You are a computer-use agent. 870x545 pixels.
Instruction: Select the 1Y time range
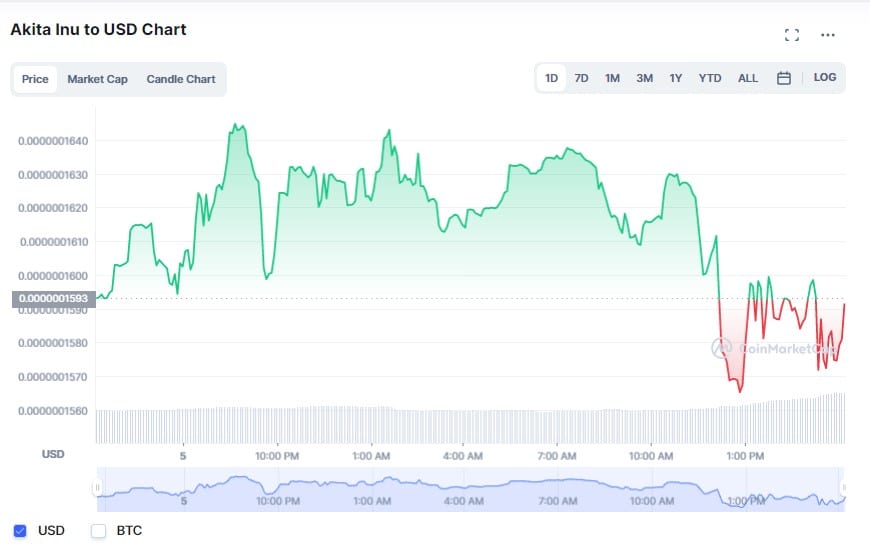click(675, 78)
